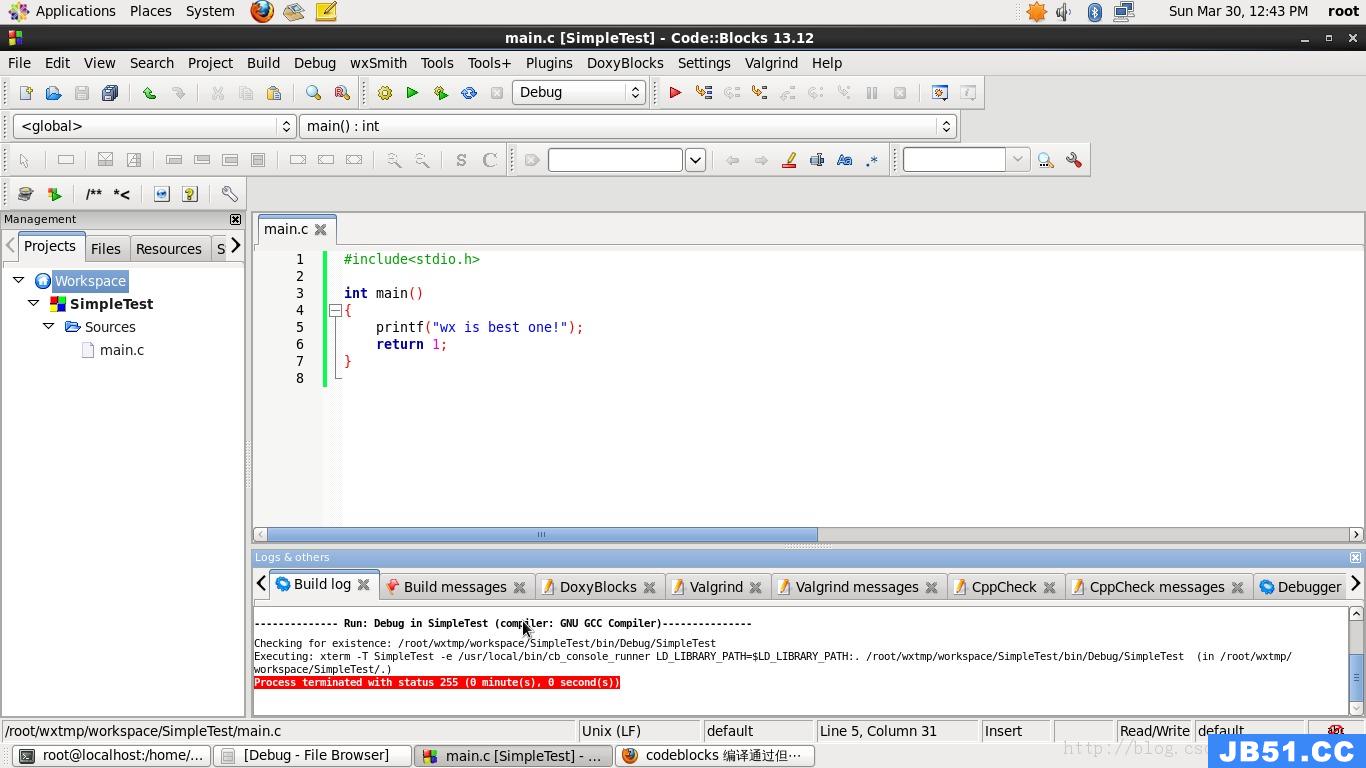This screenshot has height=768, width=1366.
Task: Collapse the Workspace tree node
Action: pos(18,280)
